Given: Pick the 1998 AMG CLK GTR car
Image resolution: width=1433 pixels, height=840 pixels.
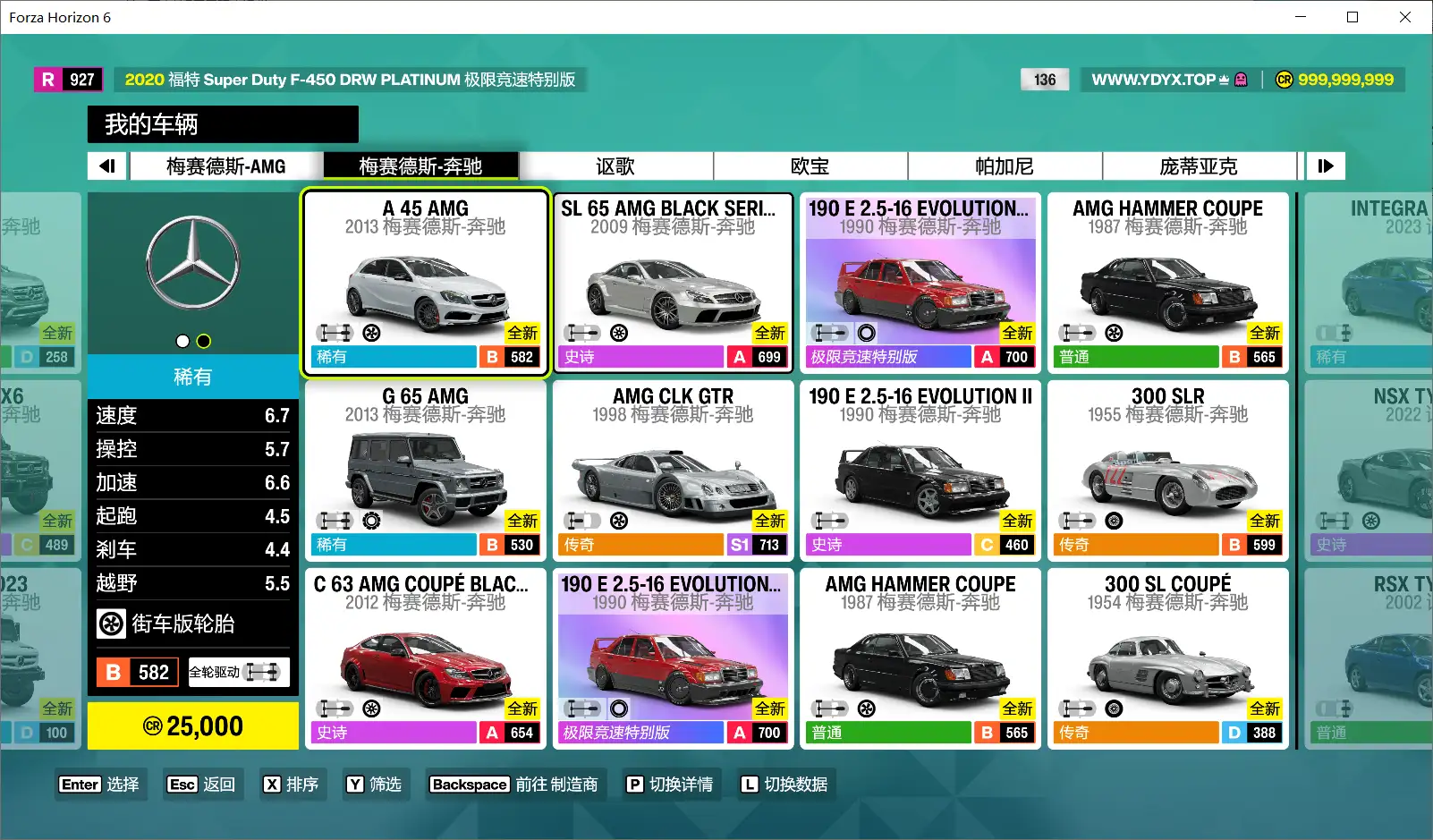Looking at the screenshot, I should coord(673,471).
